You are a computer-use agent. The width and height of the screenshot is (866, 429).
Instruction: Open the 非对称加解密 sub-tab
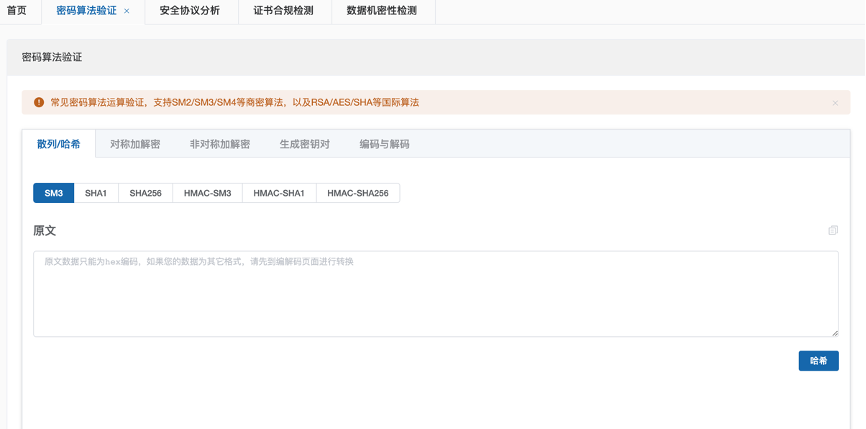click(x=220, y=144)
